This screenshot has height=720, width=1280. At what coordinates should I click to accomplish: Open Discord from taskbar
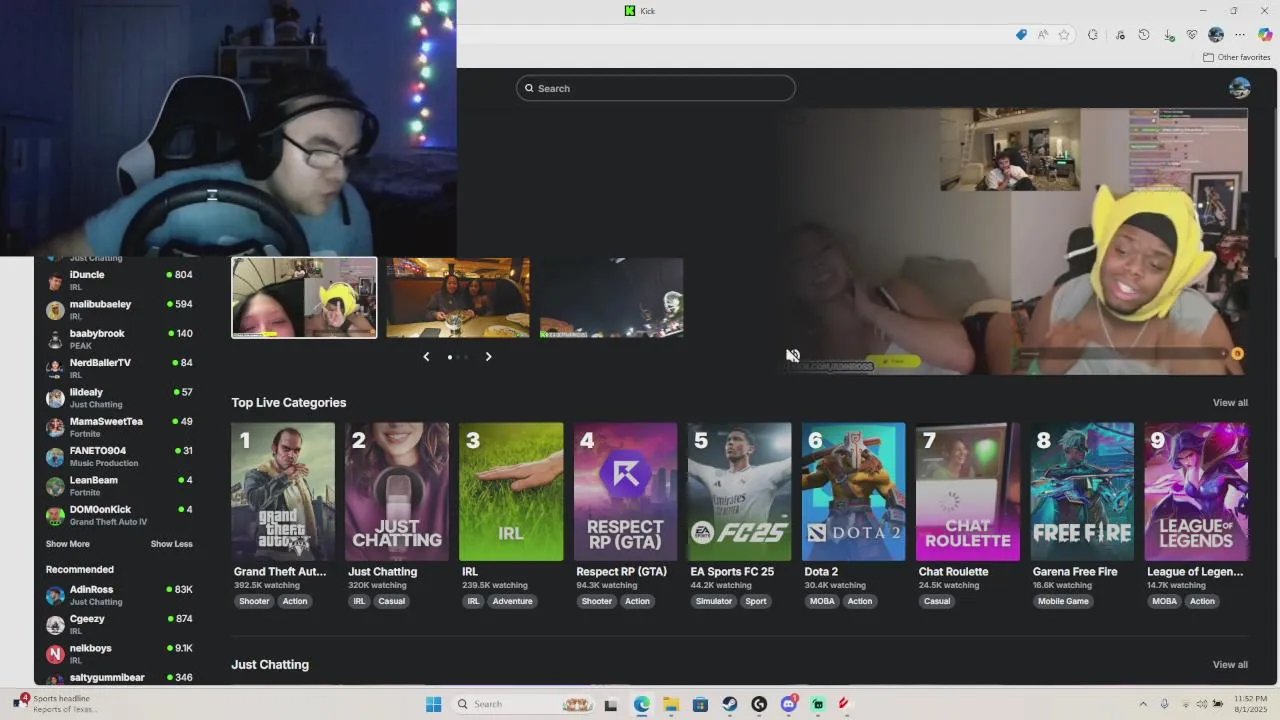click(789, 704)
